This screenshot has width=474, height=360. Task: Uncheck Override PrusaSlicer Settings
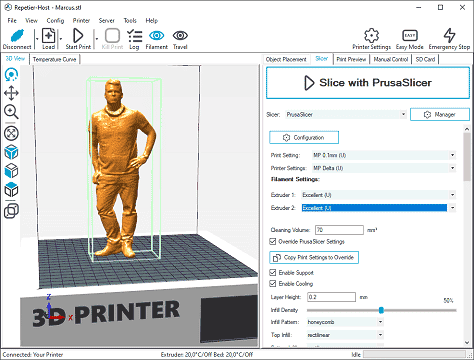tap(273, 241)
